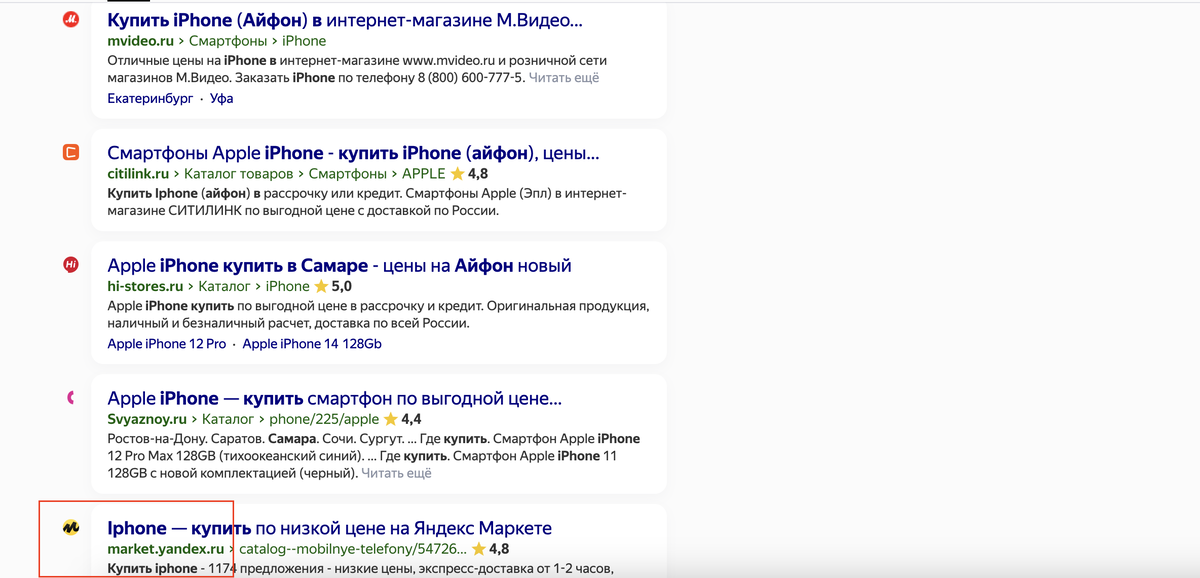This screenshot has height=578, width=1200.
Task: Expand M.Video snippet with 'Читать ещё'
Action: click(564, 77)
